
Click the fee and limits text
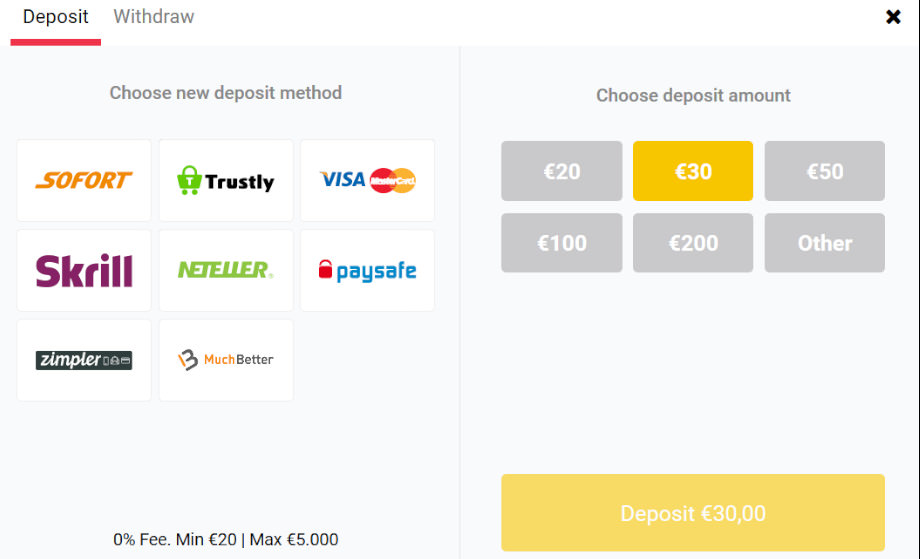click(226, 539)
